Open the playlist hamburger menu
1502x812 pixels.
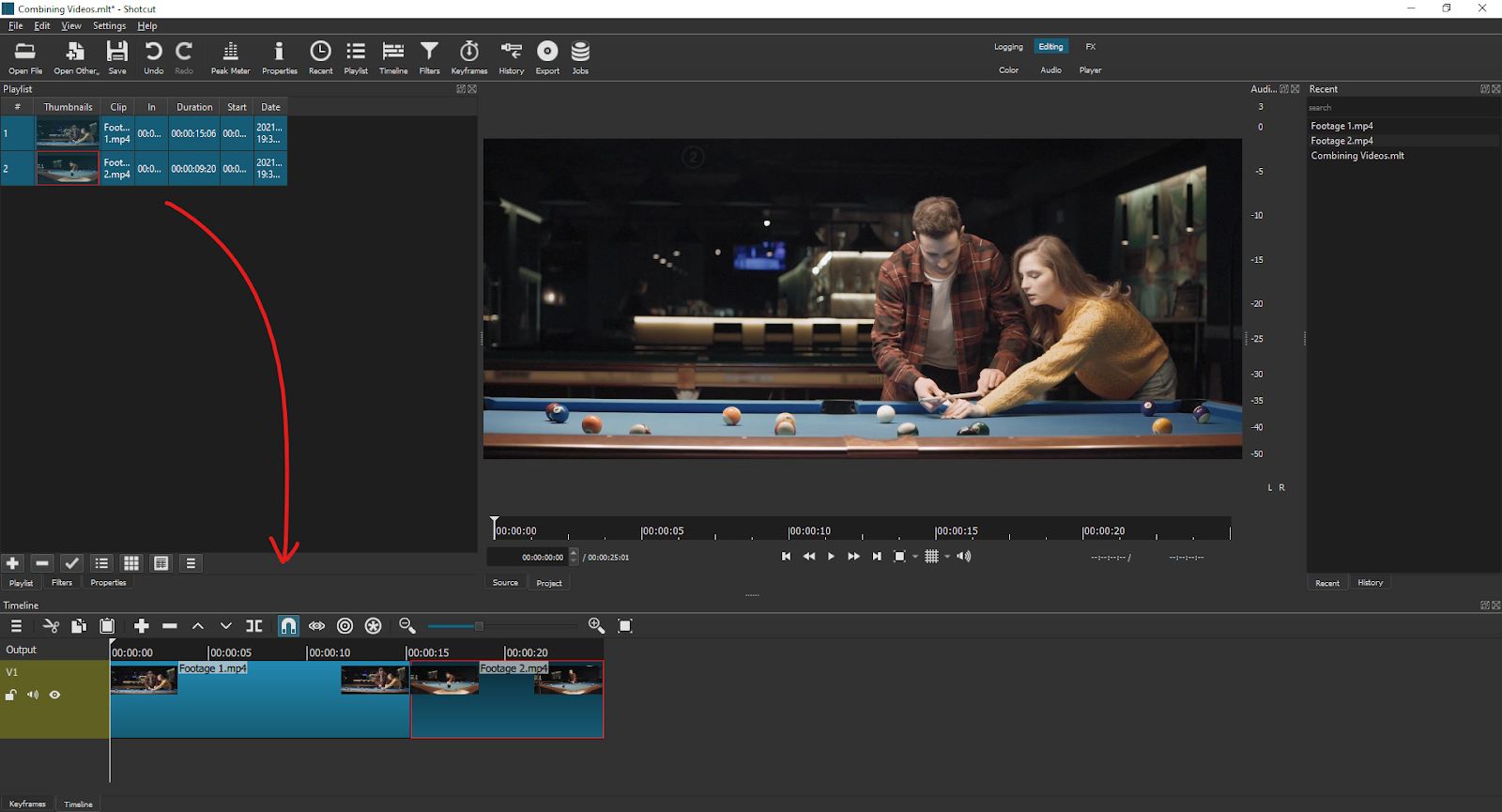point(191,563)
